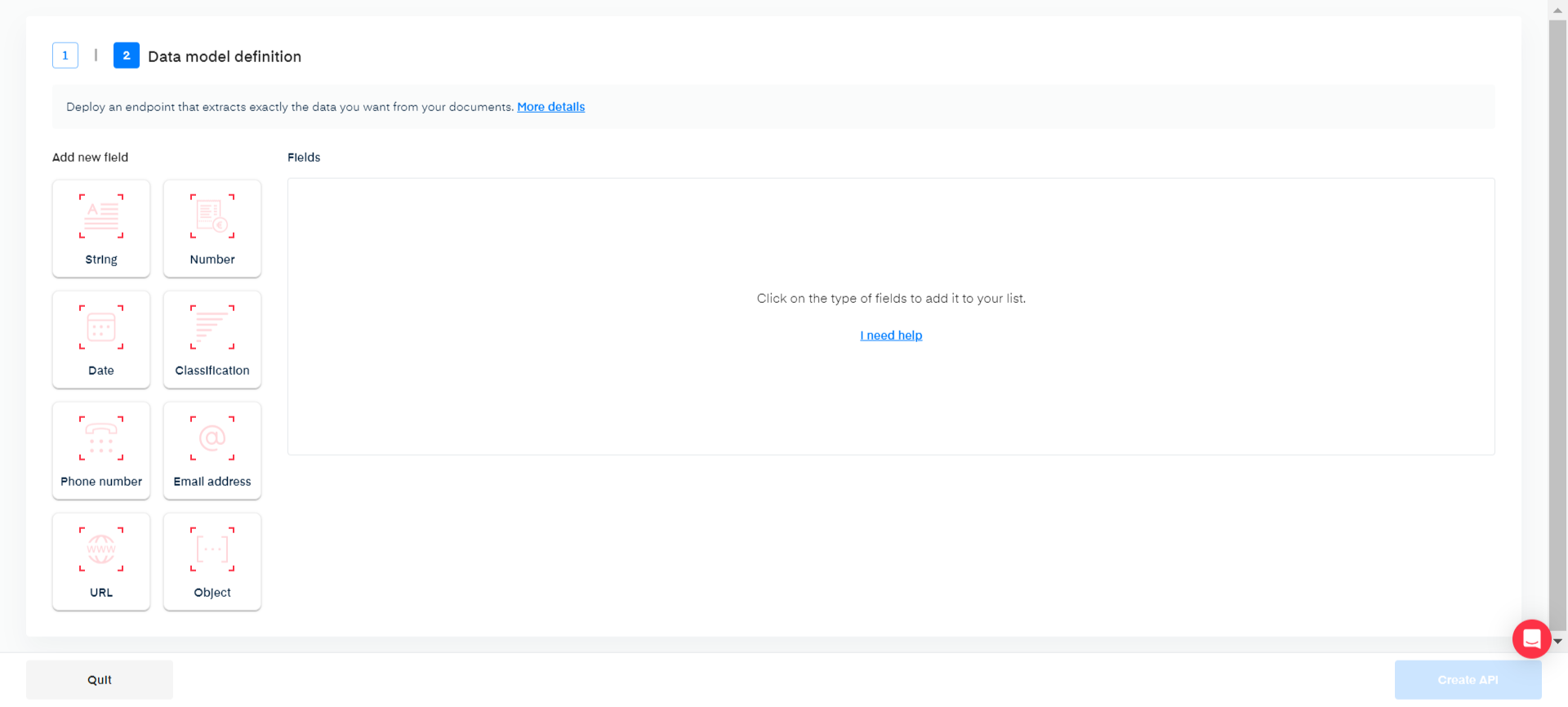Image resolution: width=1568 pixels, height=707 pixels.
Task: Open the red chat support widget
Action: pyautogui.click(x=1531, y=638)
